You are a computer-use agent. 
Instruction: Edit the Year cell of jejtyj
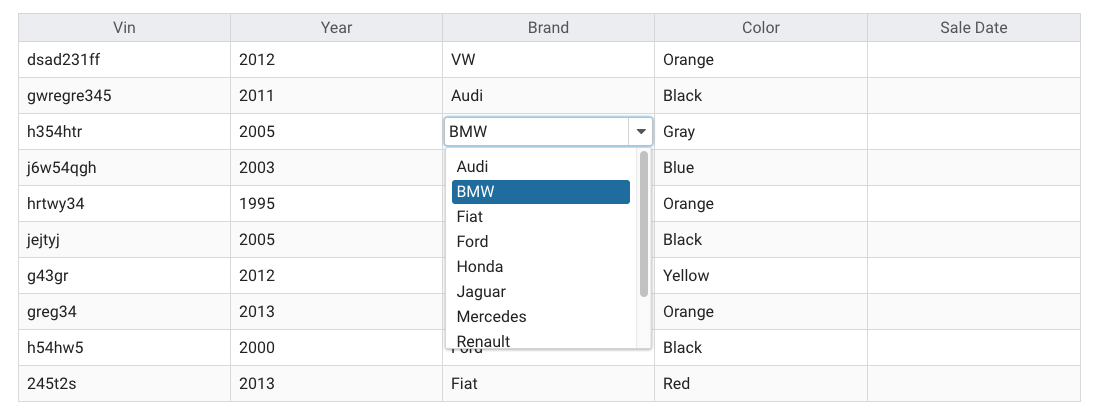[x=336, y=240]
